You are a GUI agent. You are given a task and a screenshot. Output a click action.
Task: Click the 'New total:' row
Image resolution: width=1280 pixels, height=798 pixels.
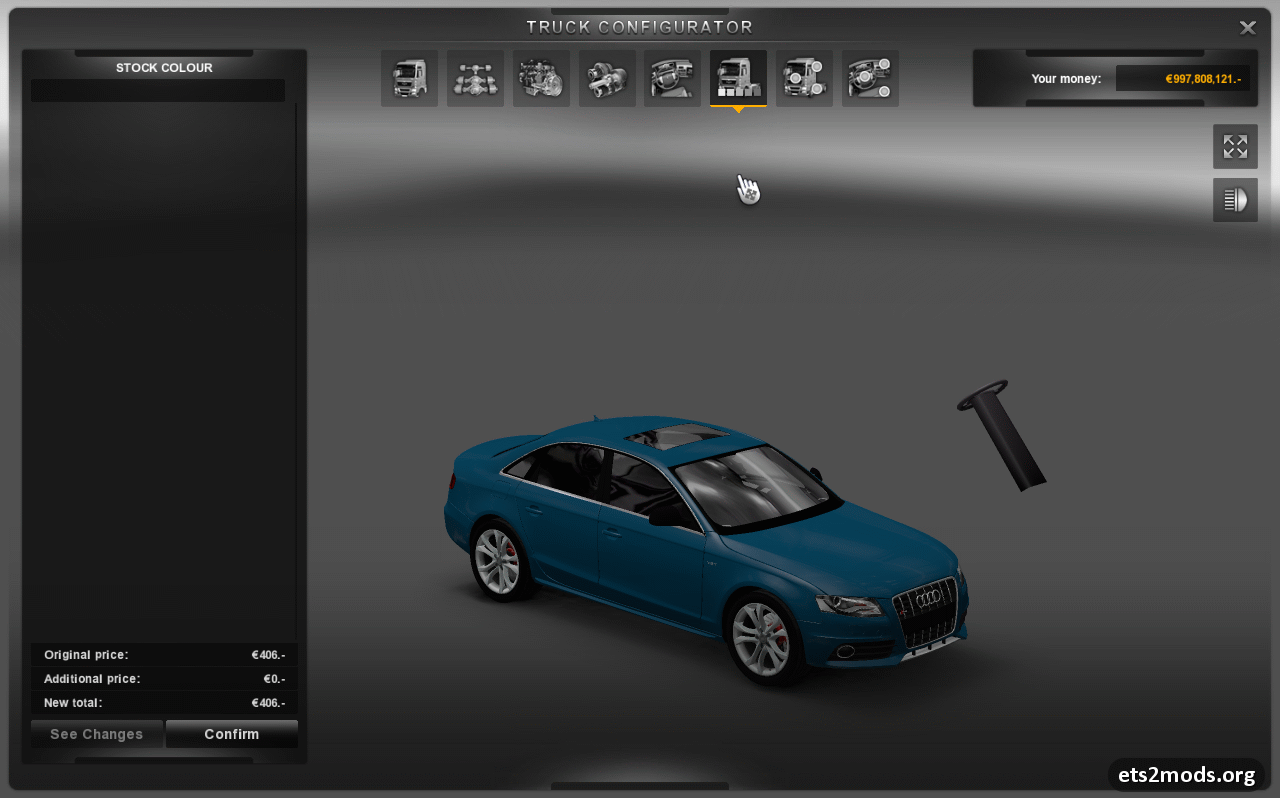click(x=164, y=703)
